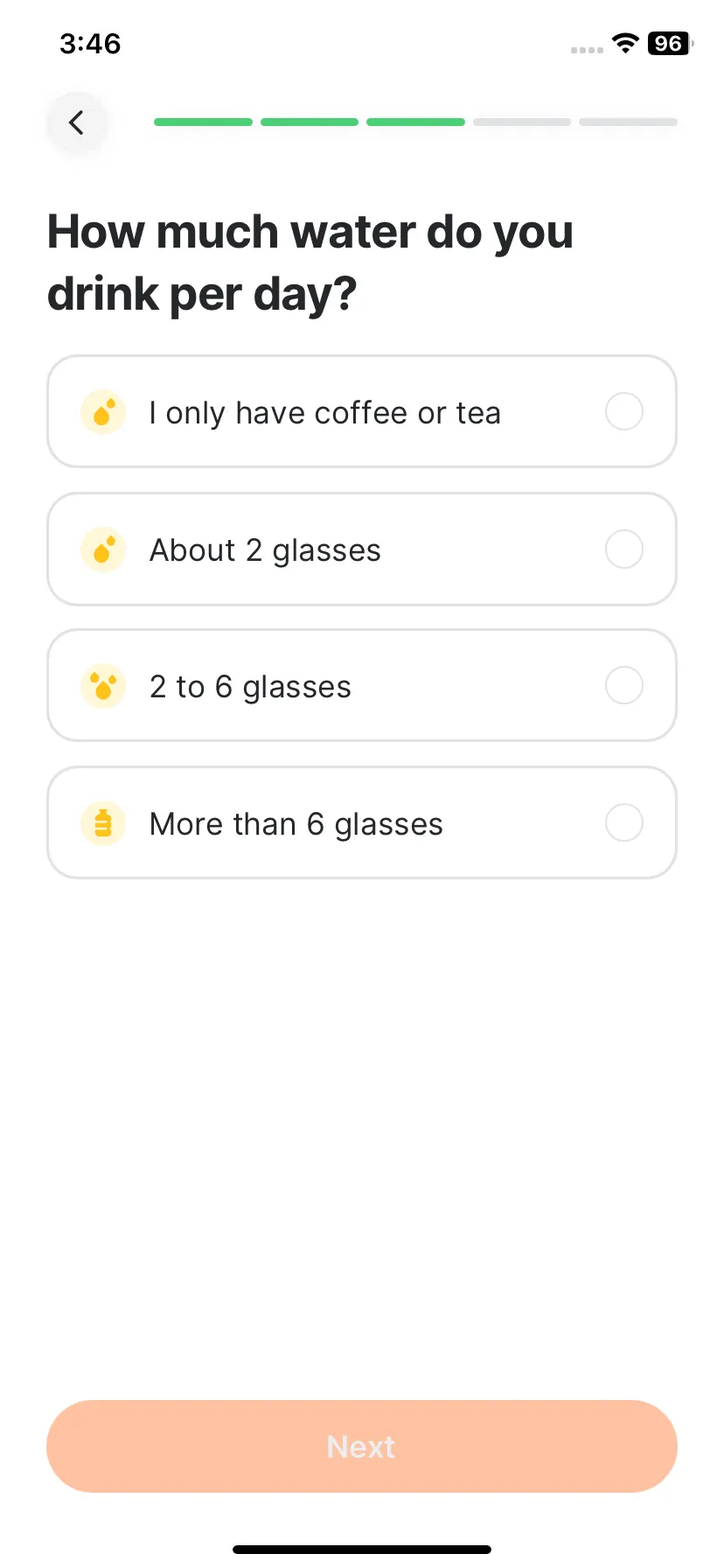Click the third green progress segment
The width and height of the screenshot is (724, 1568).
click(415, 122)
